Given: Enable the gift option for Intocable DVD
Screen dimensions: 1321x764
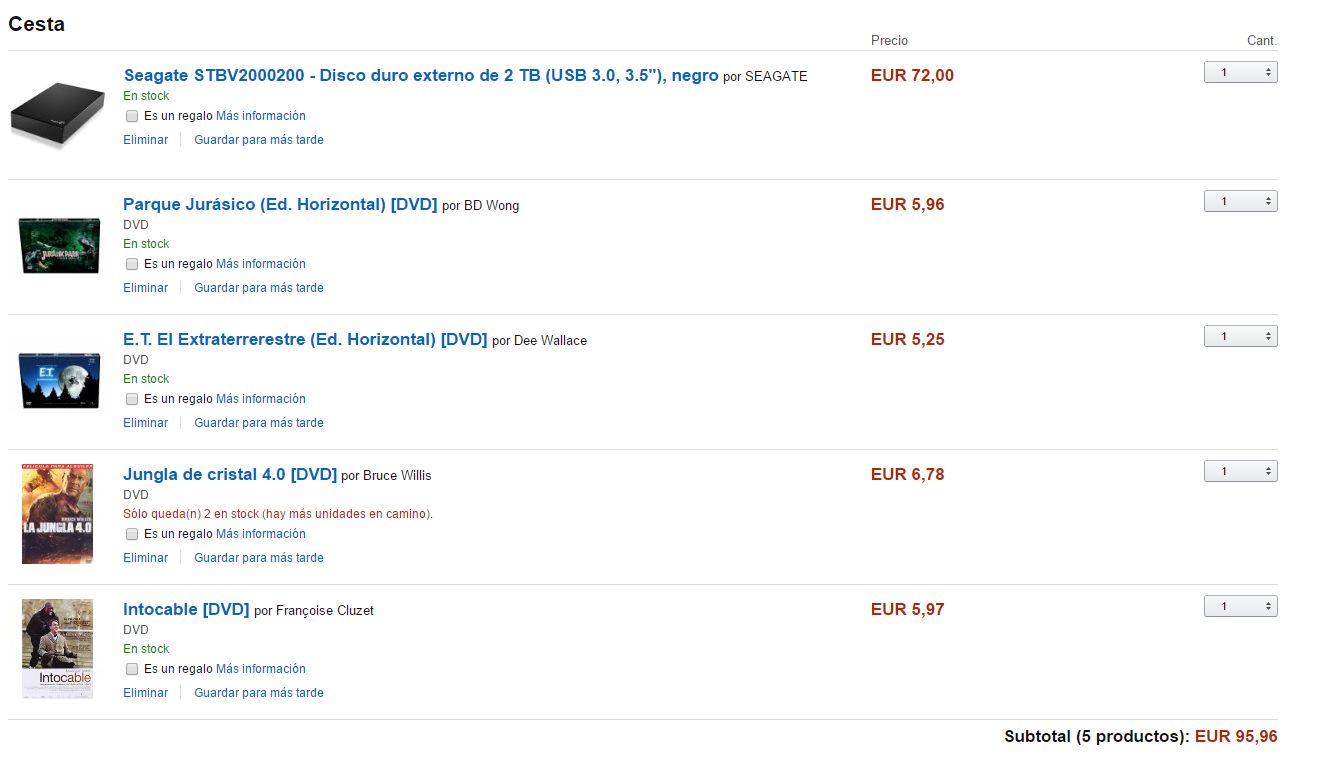Looking at the screenshot, I should pyautogui.click(x=132, y=669).
